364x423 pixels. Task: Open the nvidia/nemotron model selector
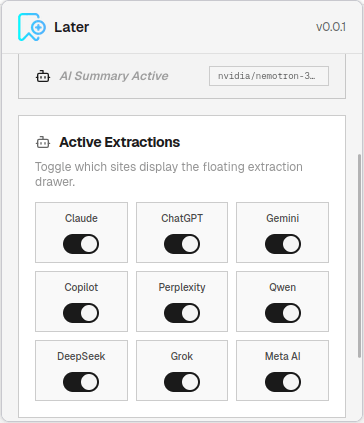(269, 76)
